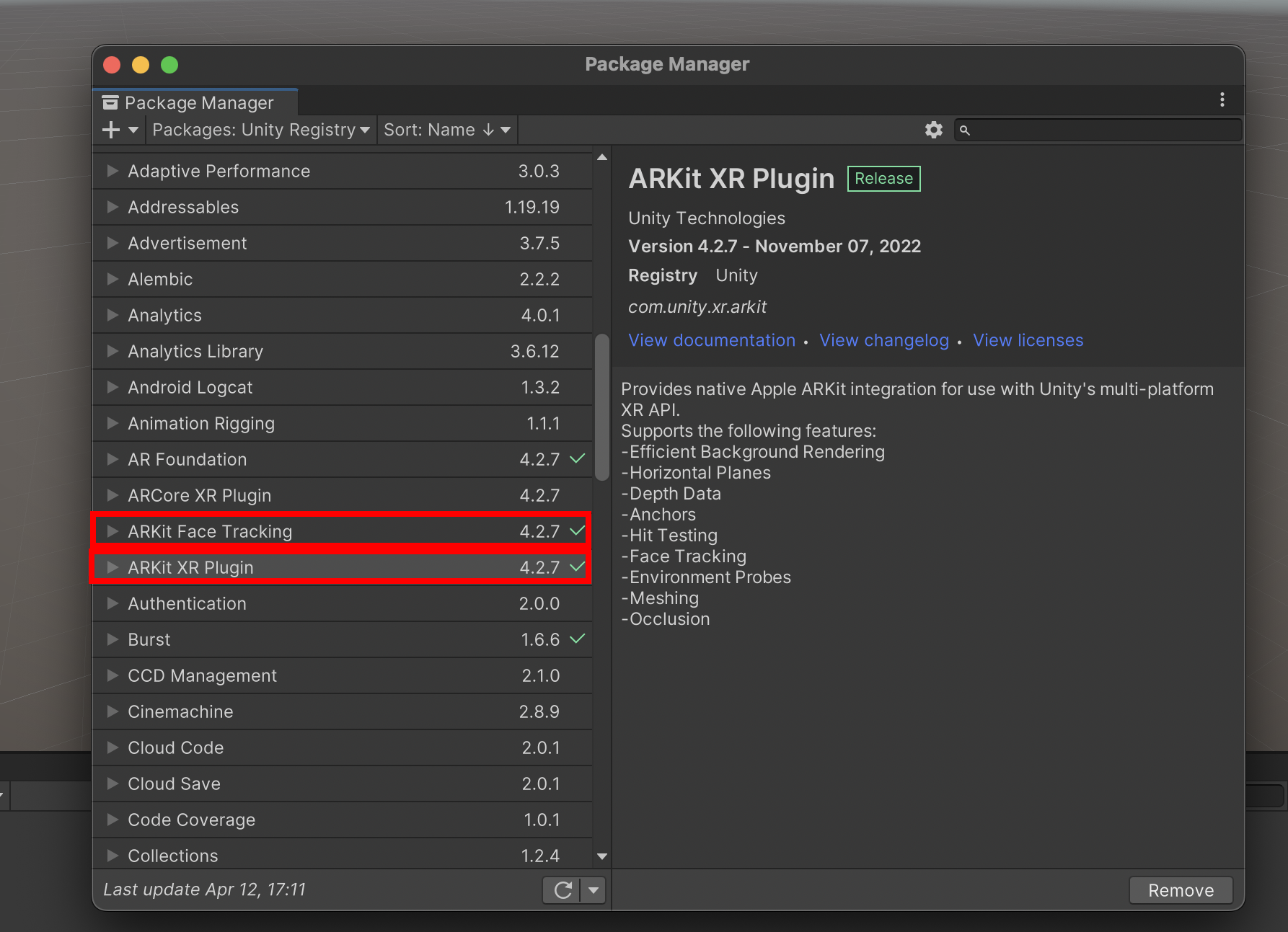Click the Remove package button
Screen dimensions: 1288x932
[x=1181, y=890]
